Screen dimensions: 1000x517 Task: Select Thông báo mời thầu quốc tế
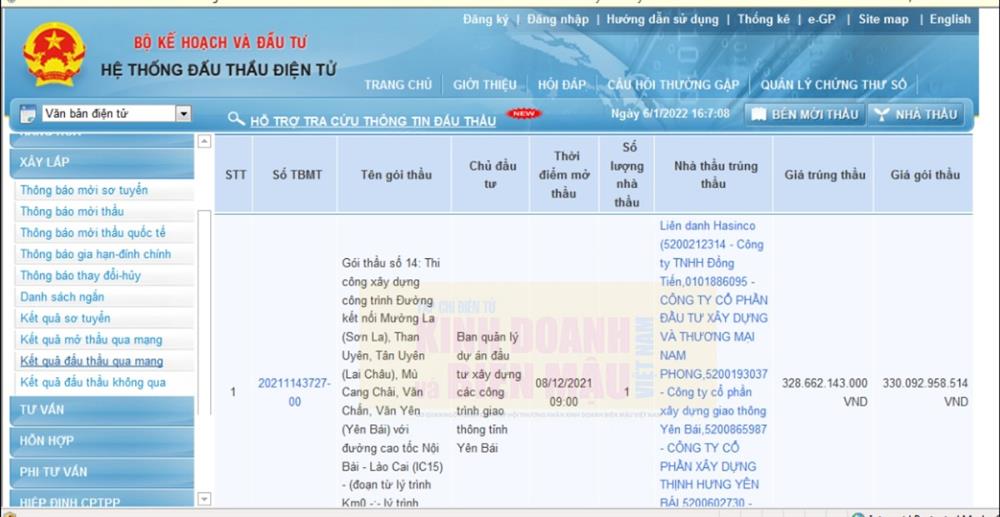tap(93, 233)
